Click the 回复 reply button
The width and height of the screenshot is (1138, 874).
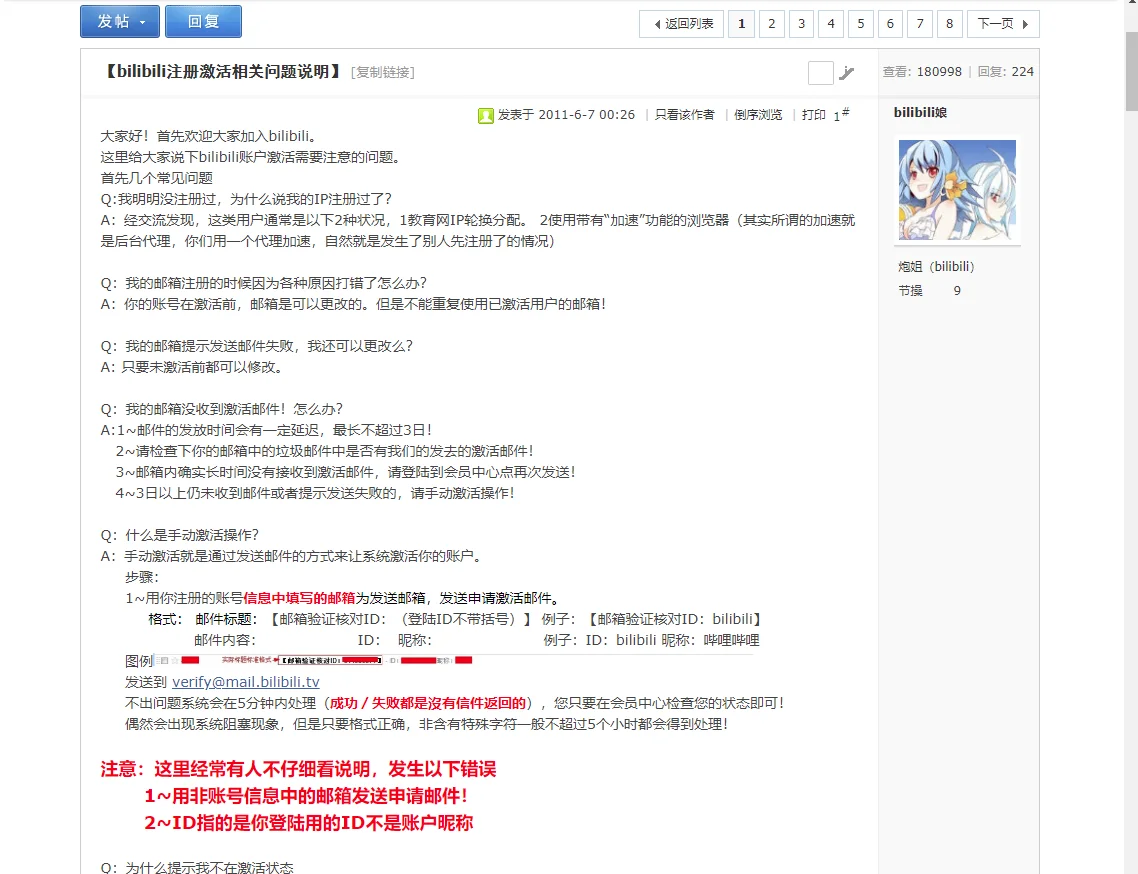pyautogui.click(x=203, y=22)
